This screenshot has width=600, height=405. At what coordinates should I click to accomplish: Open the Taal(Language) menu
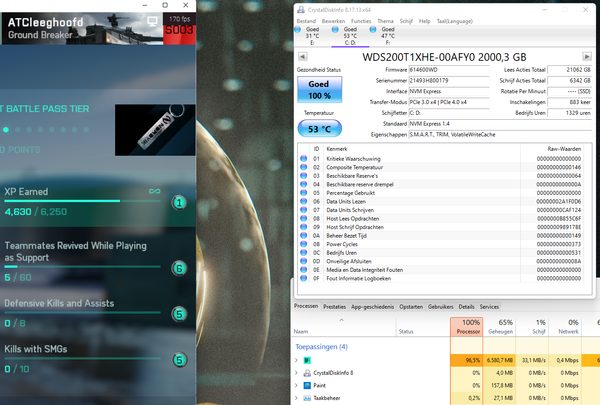coord(455,21)
